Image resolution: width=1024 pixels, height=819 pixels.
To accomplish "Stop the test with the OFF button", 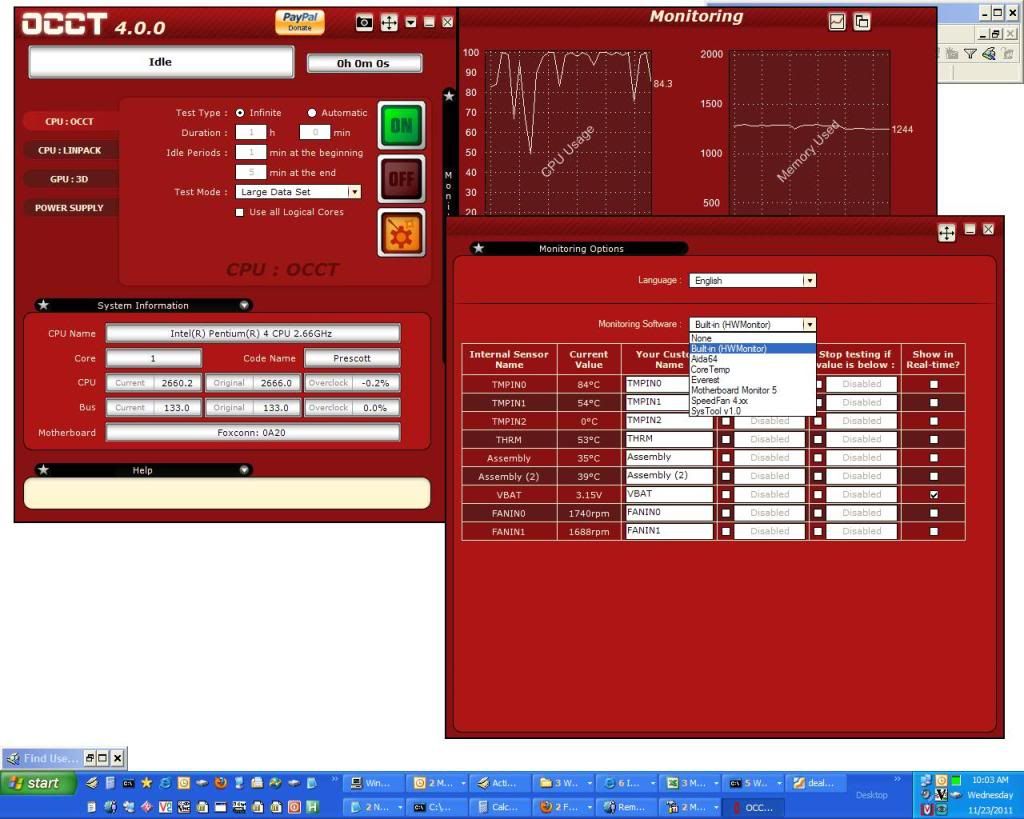I will pyautogui.click(x=401, y=179).
